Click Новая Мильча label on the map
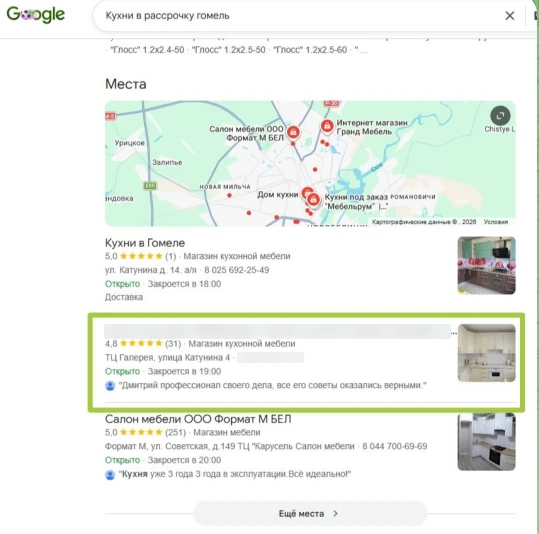The width and height of the screenshot is (539, 534). (225, 187)
